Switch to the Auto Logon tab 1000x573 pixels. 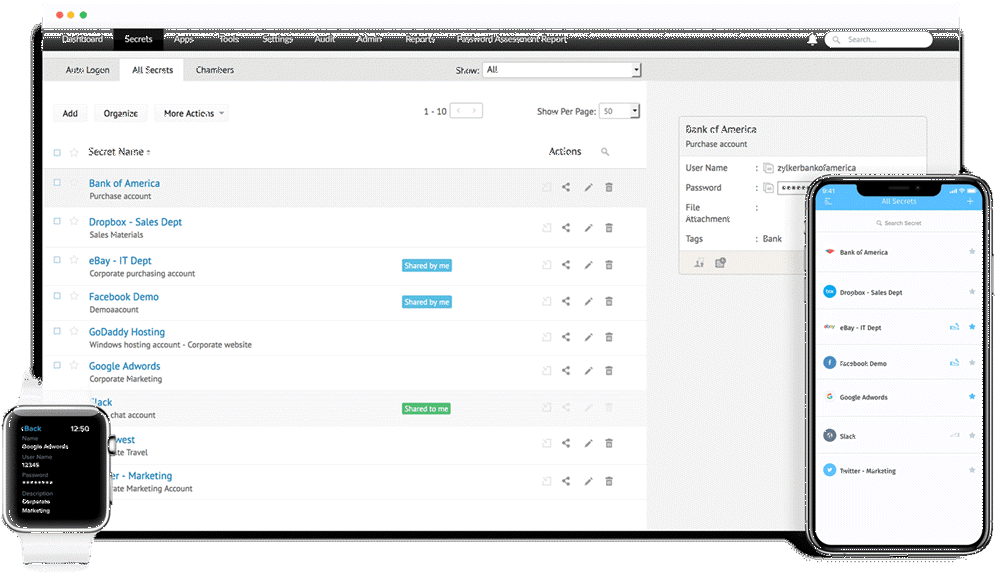87,70
